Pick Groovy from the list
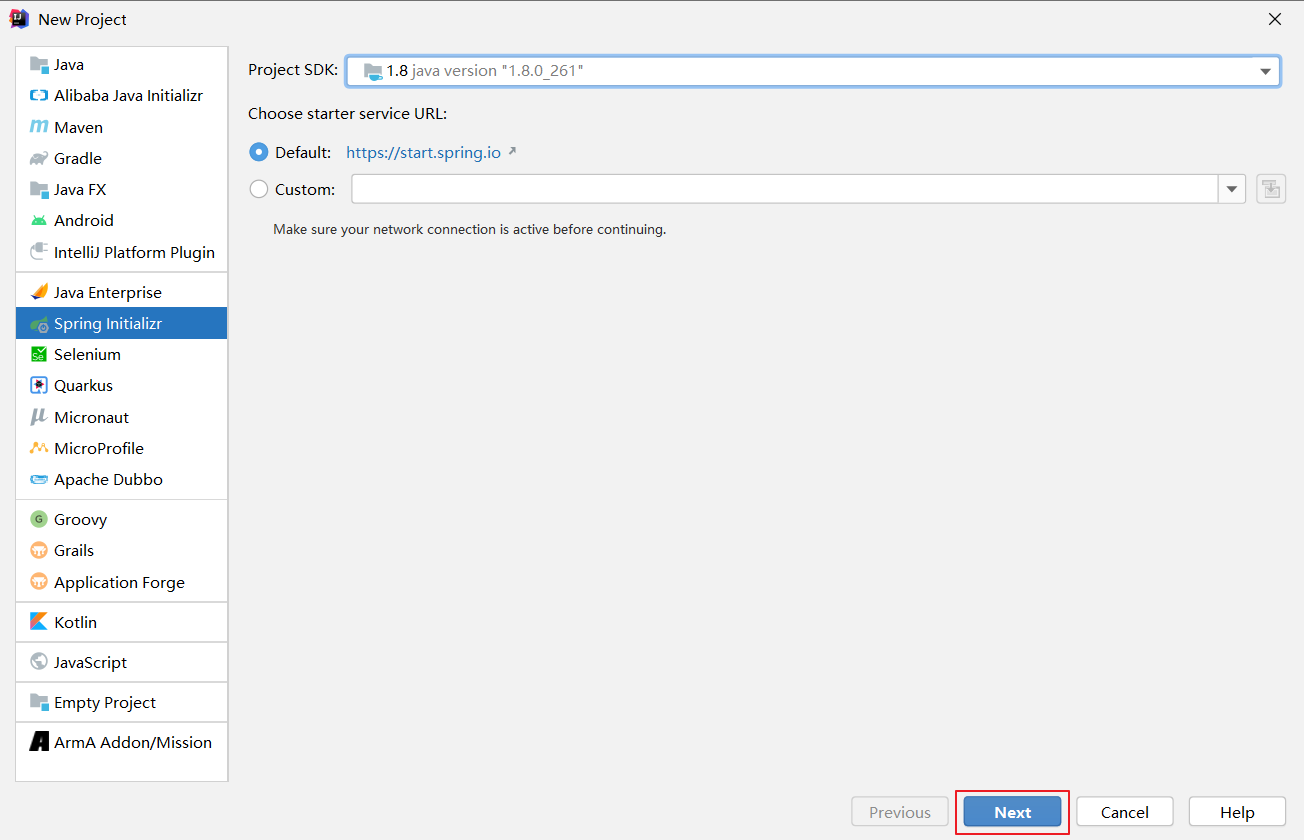This screenshot has height=840, width=1304. pyautogui.click(x=122, y=519)
